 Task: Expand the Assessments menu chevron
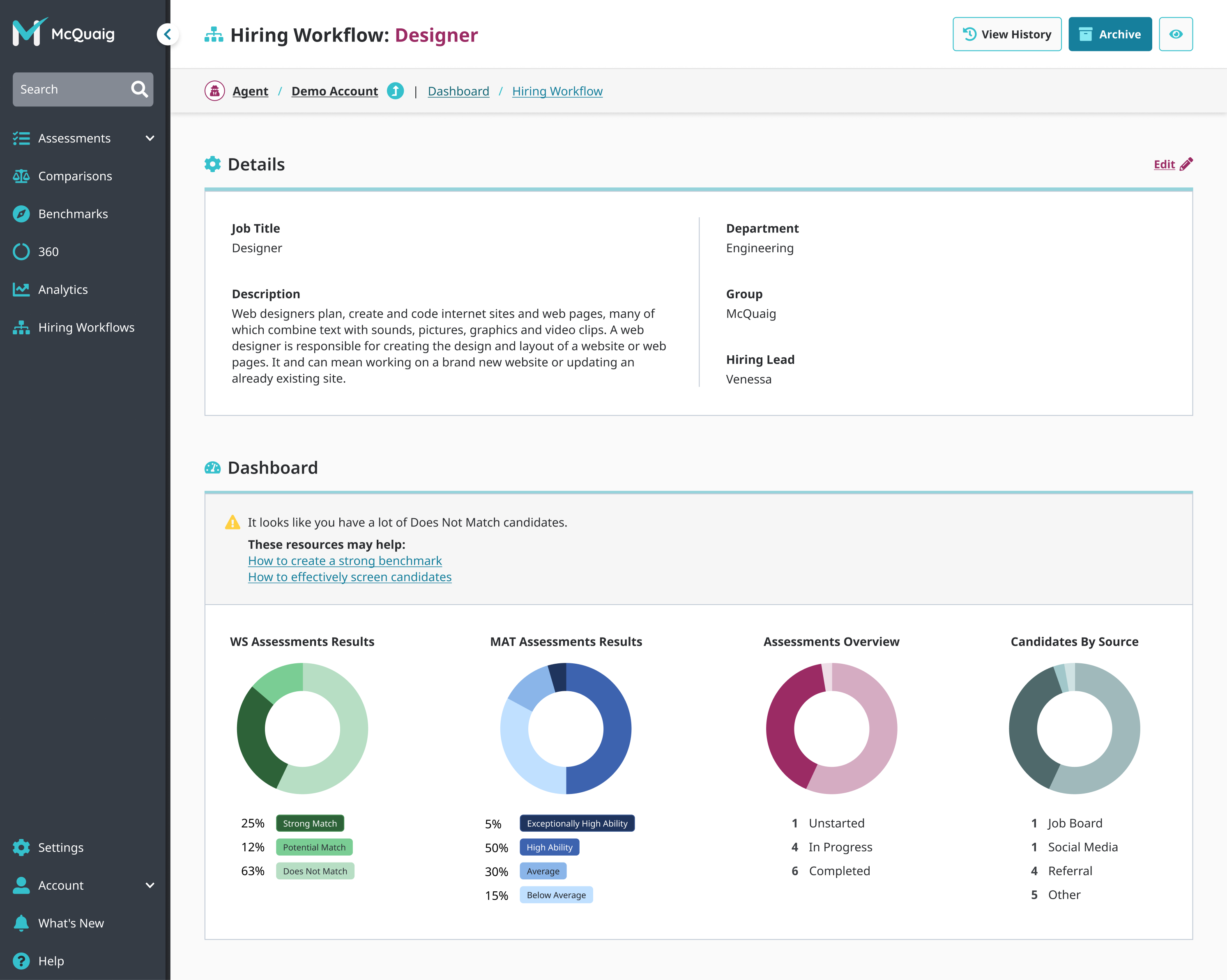tap(150, 138)
